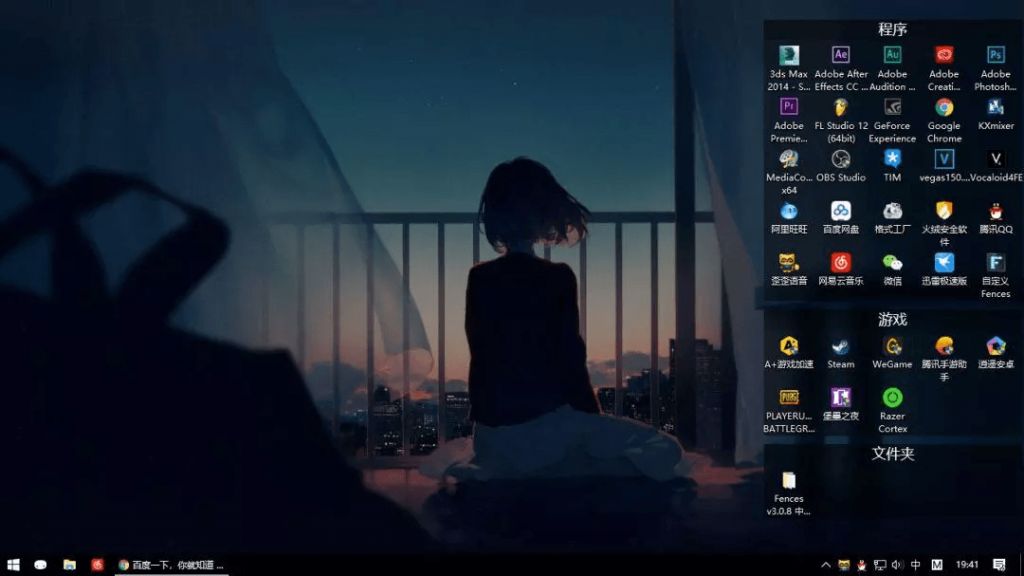Click the Adobe Audition icon
The width and height of the screenshot is (1024, 576).
coord(893,56)
